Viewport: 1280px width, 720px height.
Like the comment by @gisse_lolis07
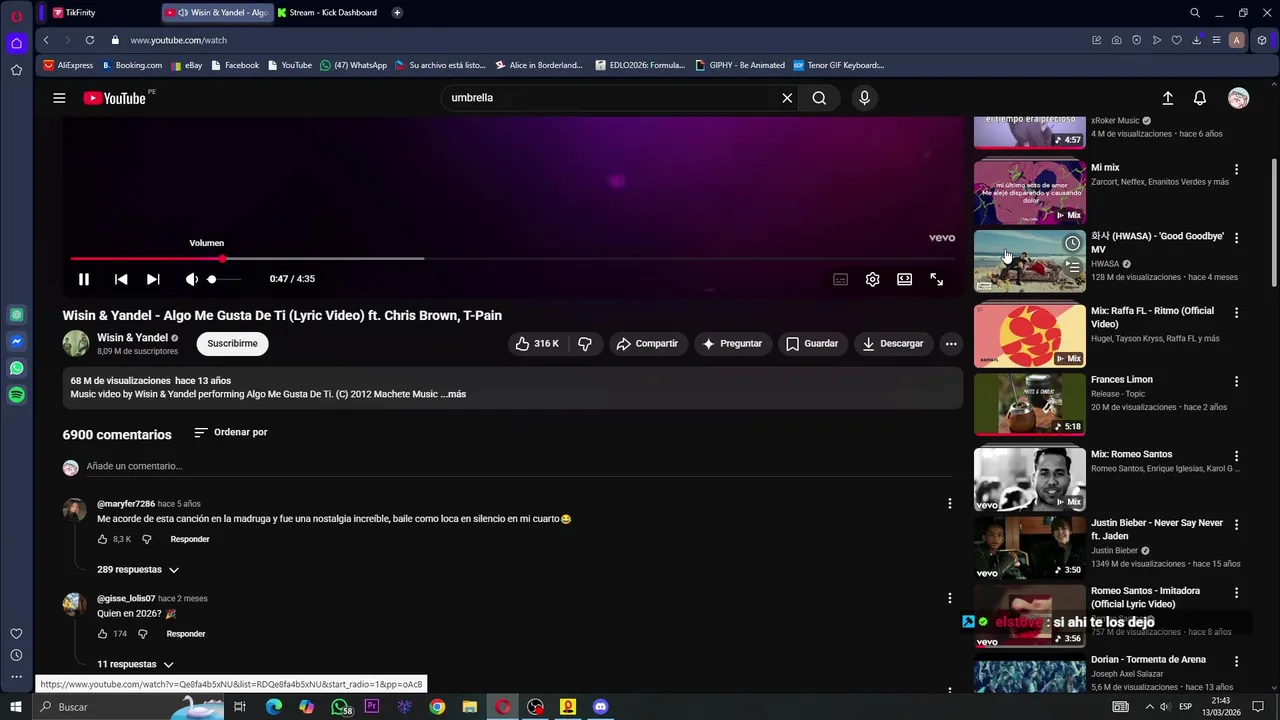tap(102, 634)
